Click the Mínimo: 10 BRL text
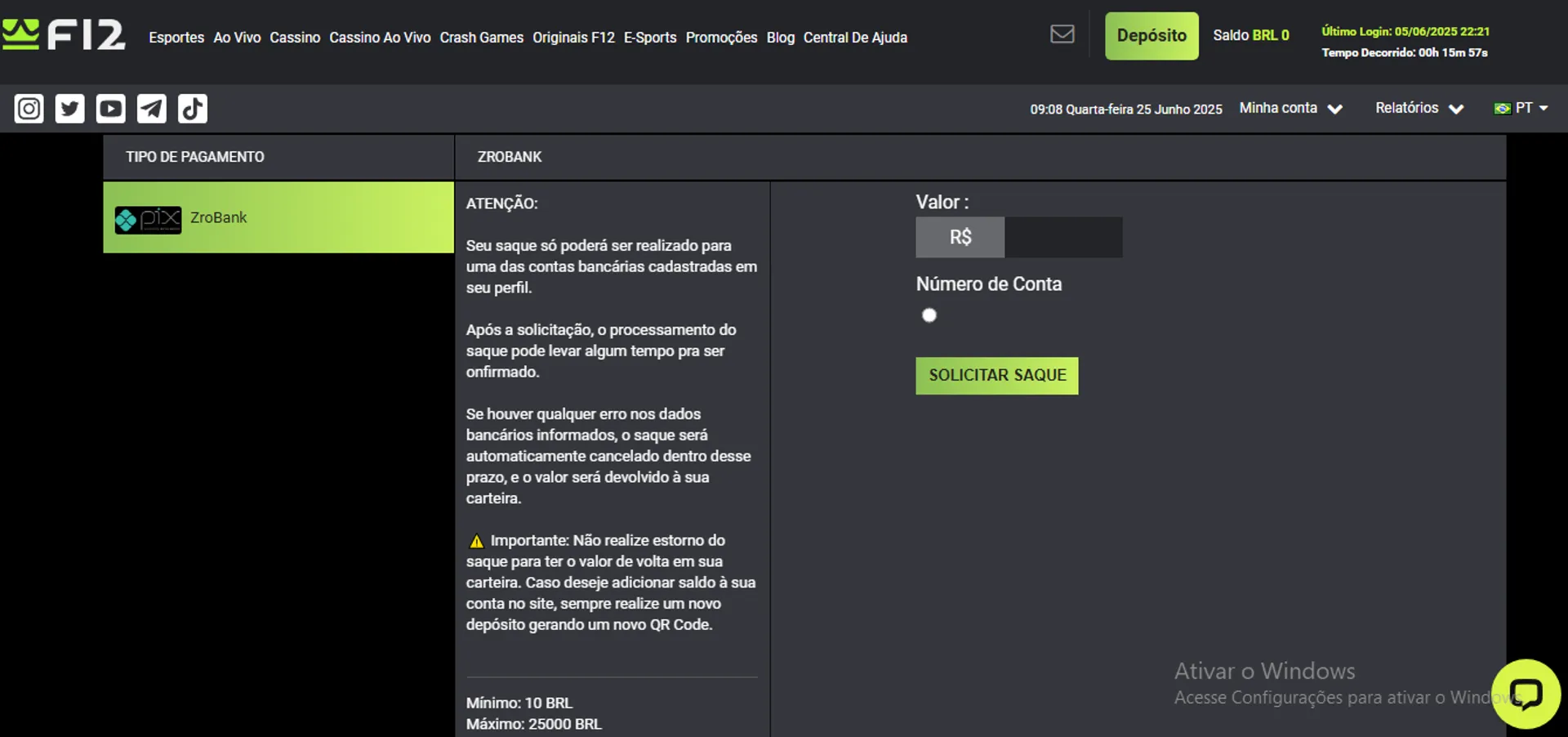Screen dimensions: 1568x737 pyautogui.click(x=519, y=703)
